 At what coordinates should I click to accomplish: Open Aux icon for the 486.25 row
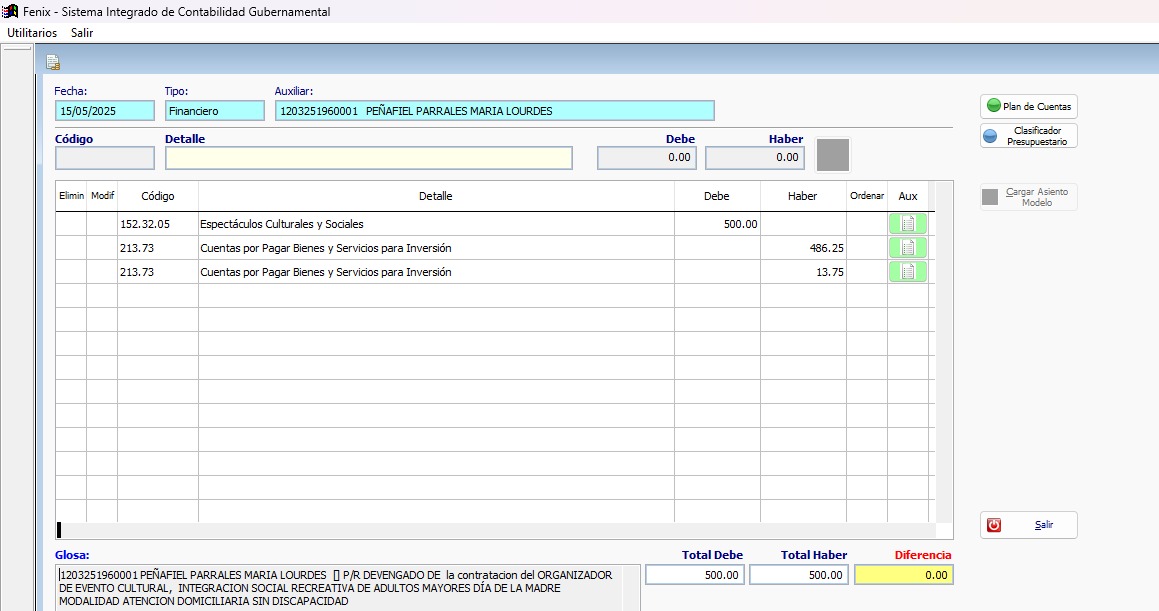pos(907,248)
